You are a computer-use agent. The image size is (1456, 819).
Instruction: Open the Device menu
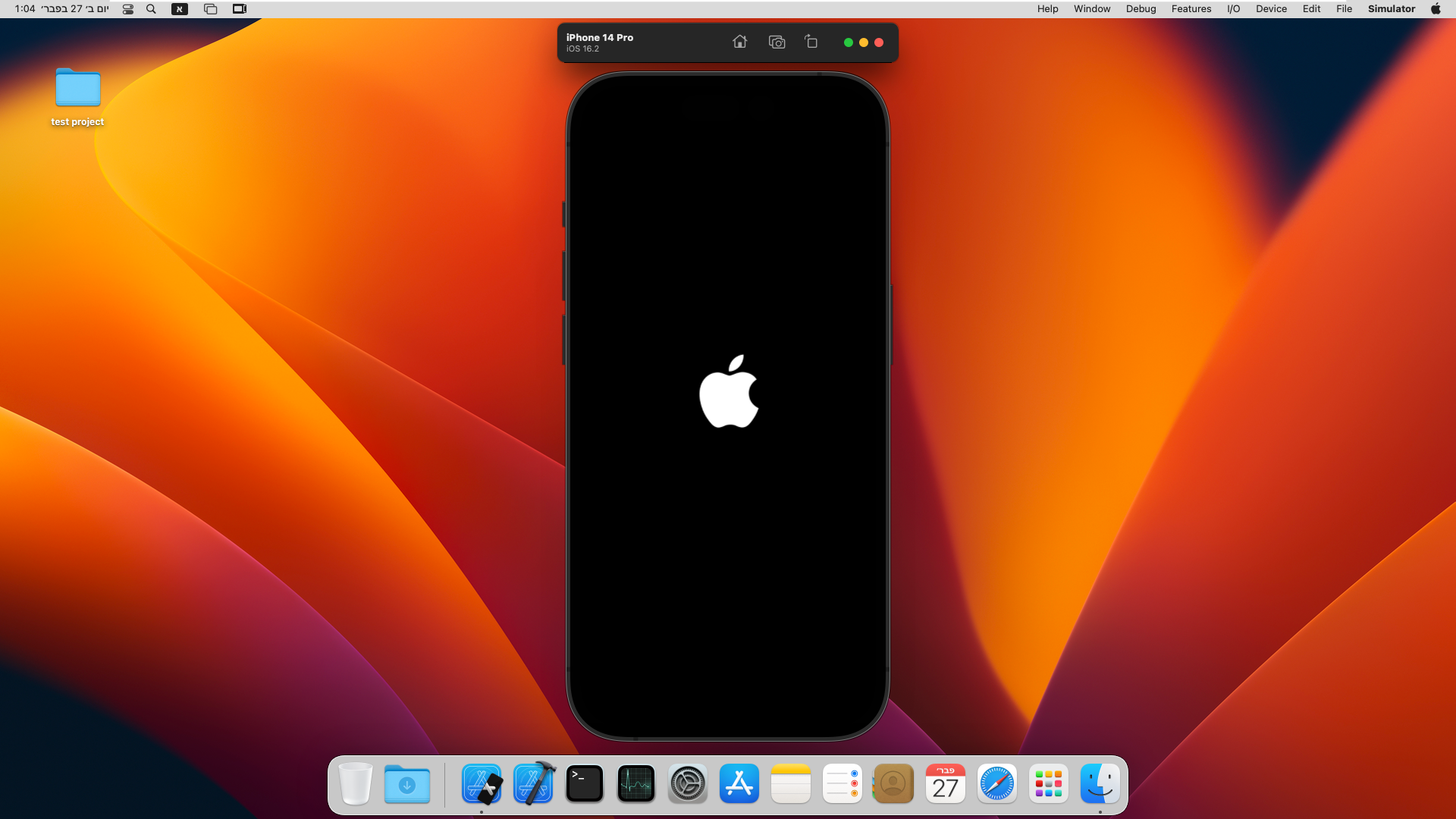pos(1271,9)
